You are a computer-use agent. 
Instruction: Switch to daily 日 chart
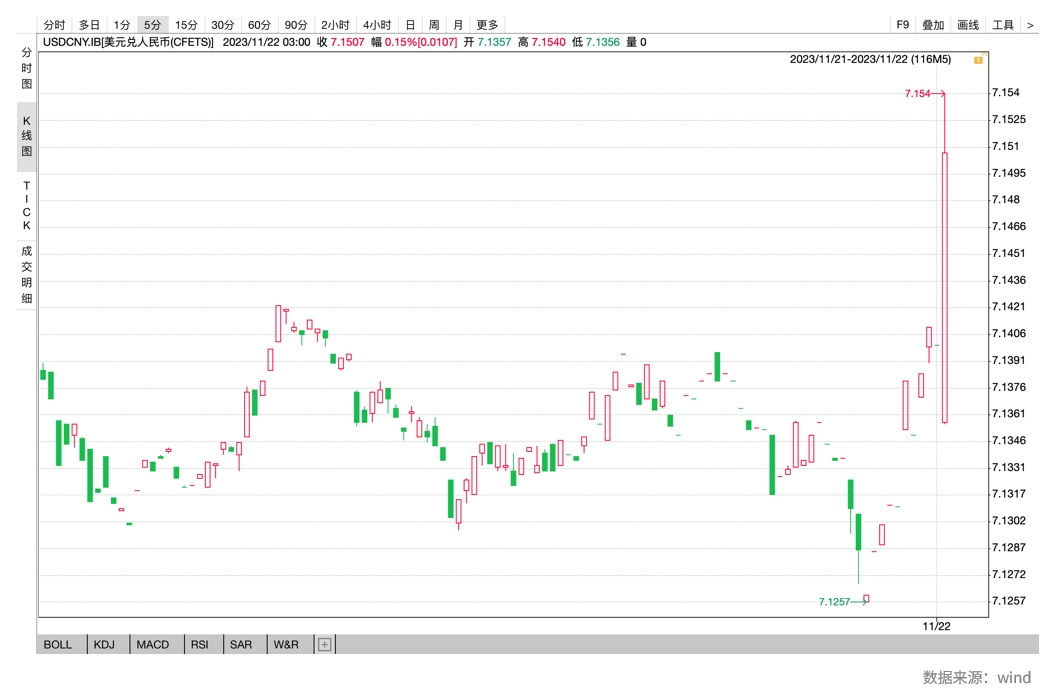click(410, 25)
